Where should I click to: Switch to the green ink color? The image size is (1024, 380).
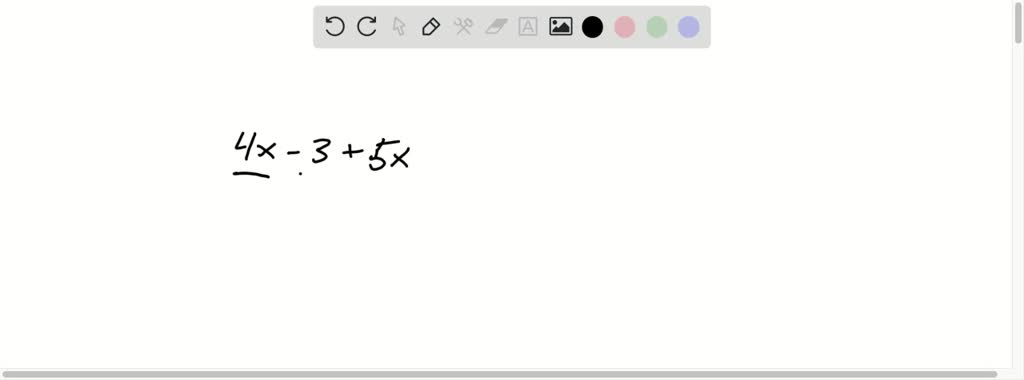(656, 27)
